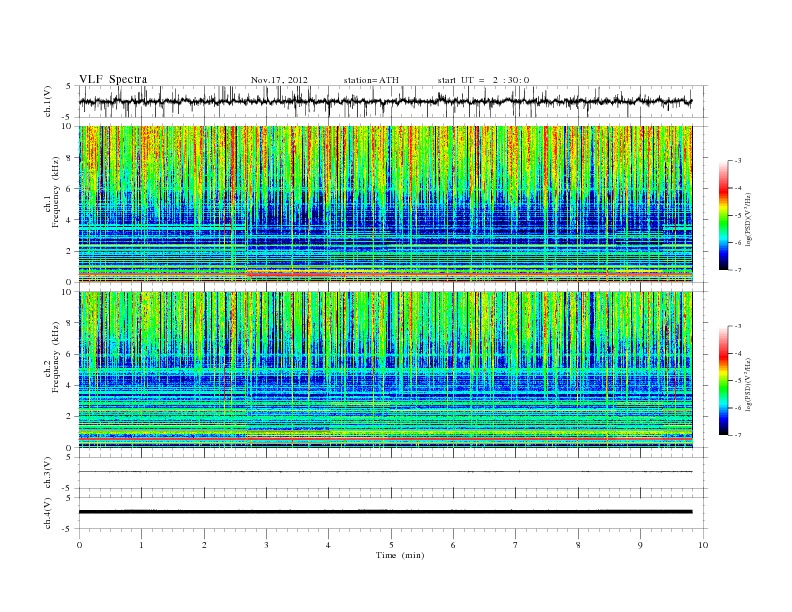The width and height of the screenshot is (792, 612).
Task: Click the 'VLF Spectra' title text
Action: coord(113,79)
